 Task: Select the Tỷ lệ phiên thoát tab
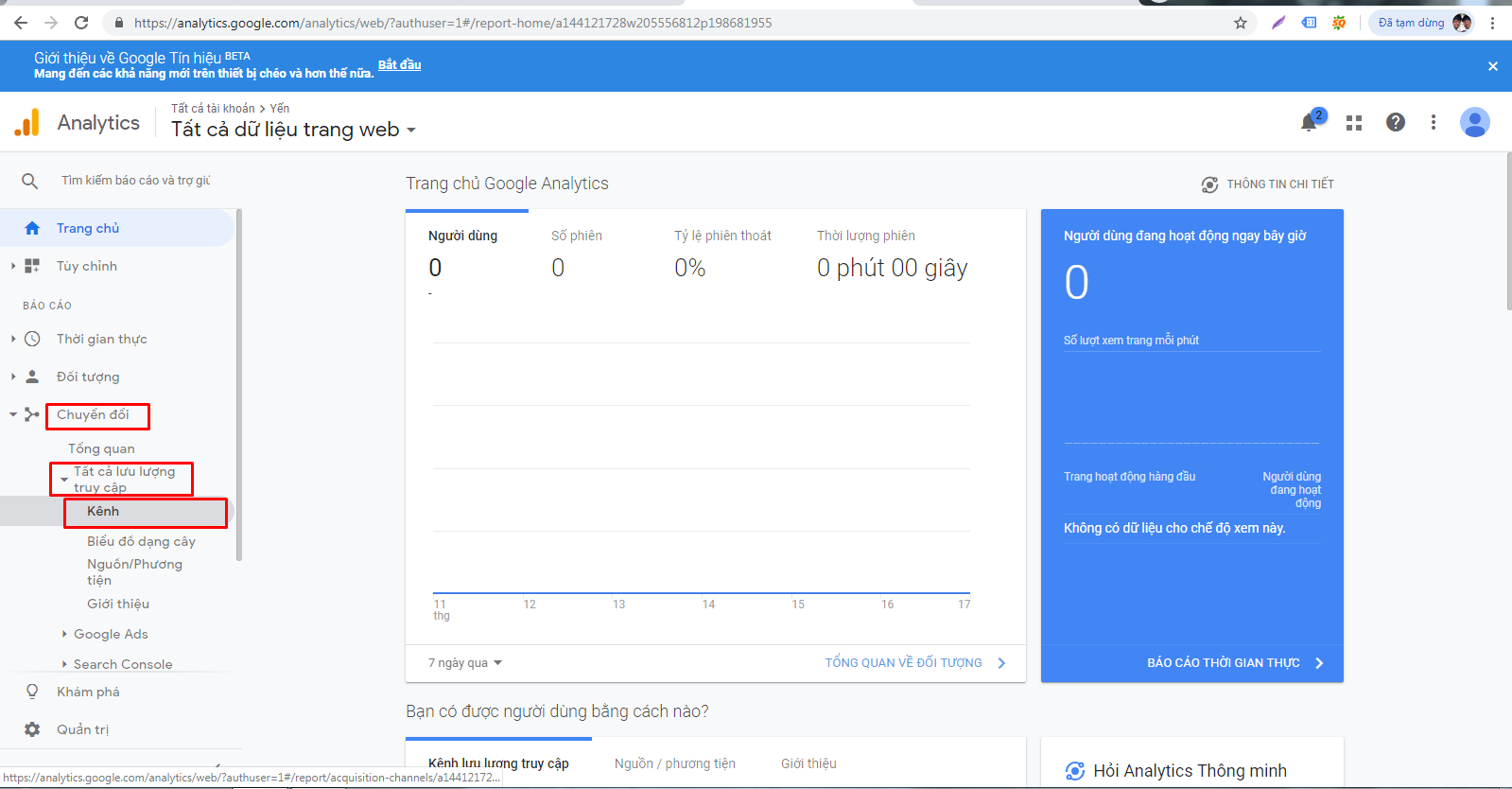[722, 255]
